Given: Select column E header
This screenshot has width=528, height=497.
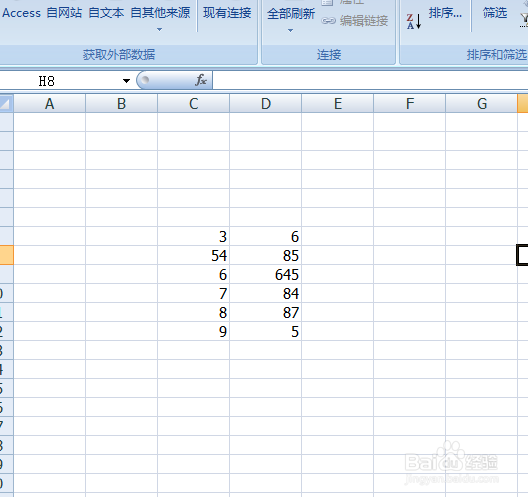Looking at the screenshot, I should click(x=338, y=103).
